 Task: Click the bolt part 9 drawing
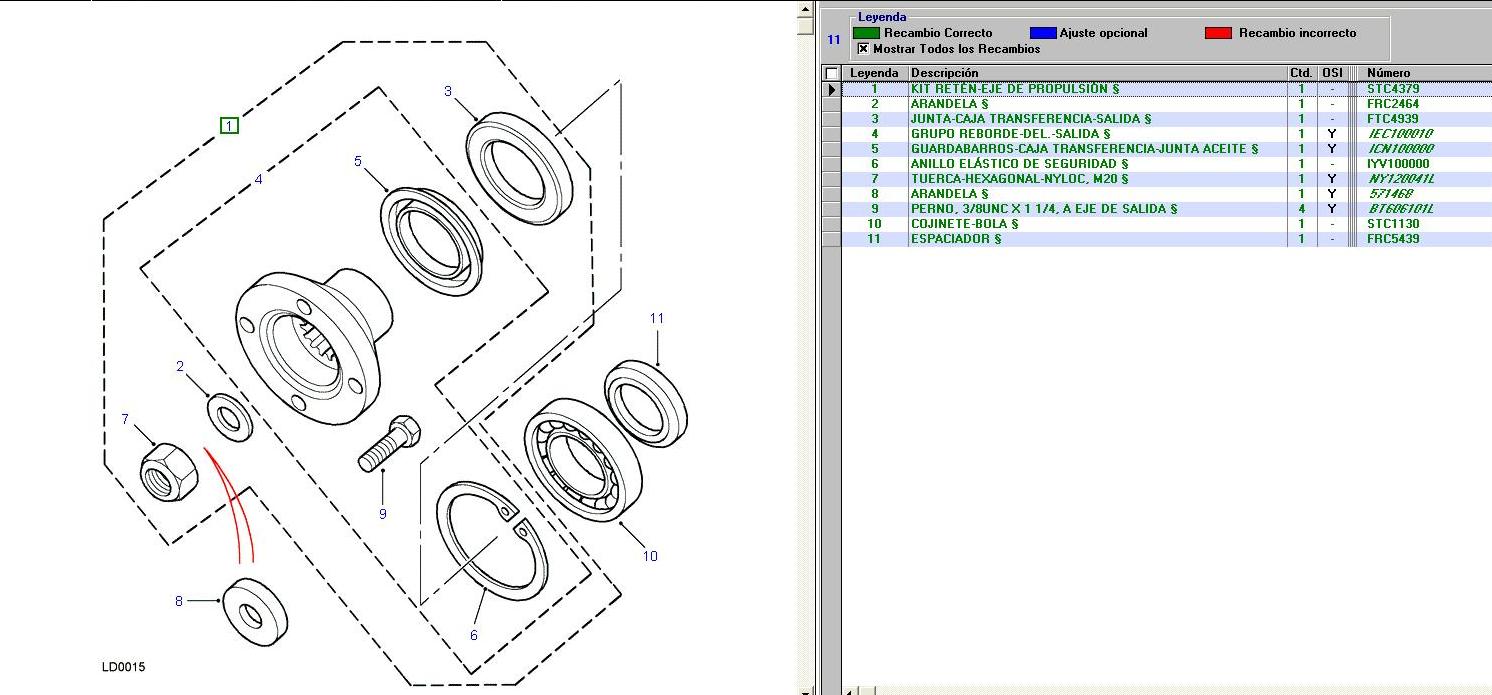[x=389, y=445]
